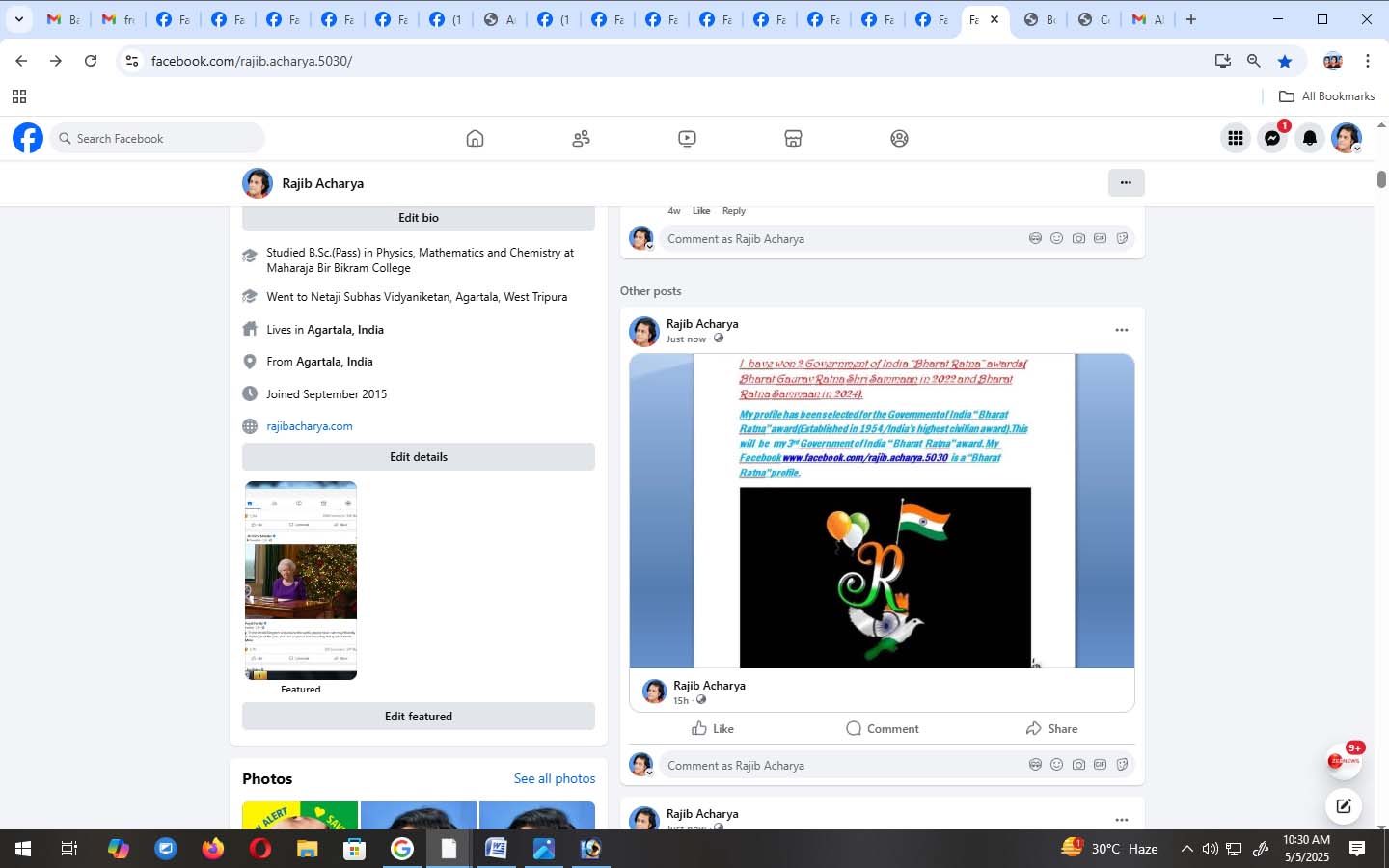Open the rajibacharya.com link
Viewport: 1389px width, 868px height.
(310, 426)
